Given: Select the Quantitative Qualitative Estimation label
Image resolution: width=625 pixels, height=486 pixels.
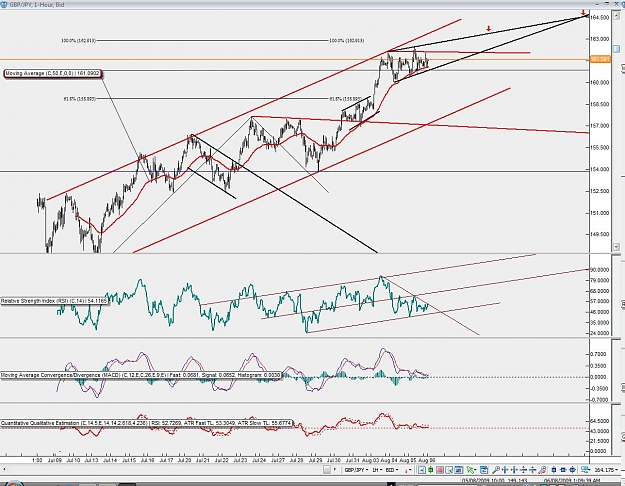Looking at the screenshot, I should pos(146,423).
